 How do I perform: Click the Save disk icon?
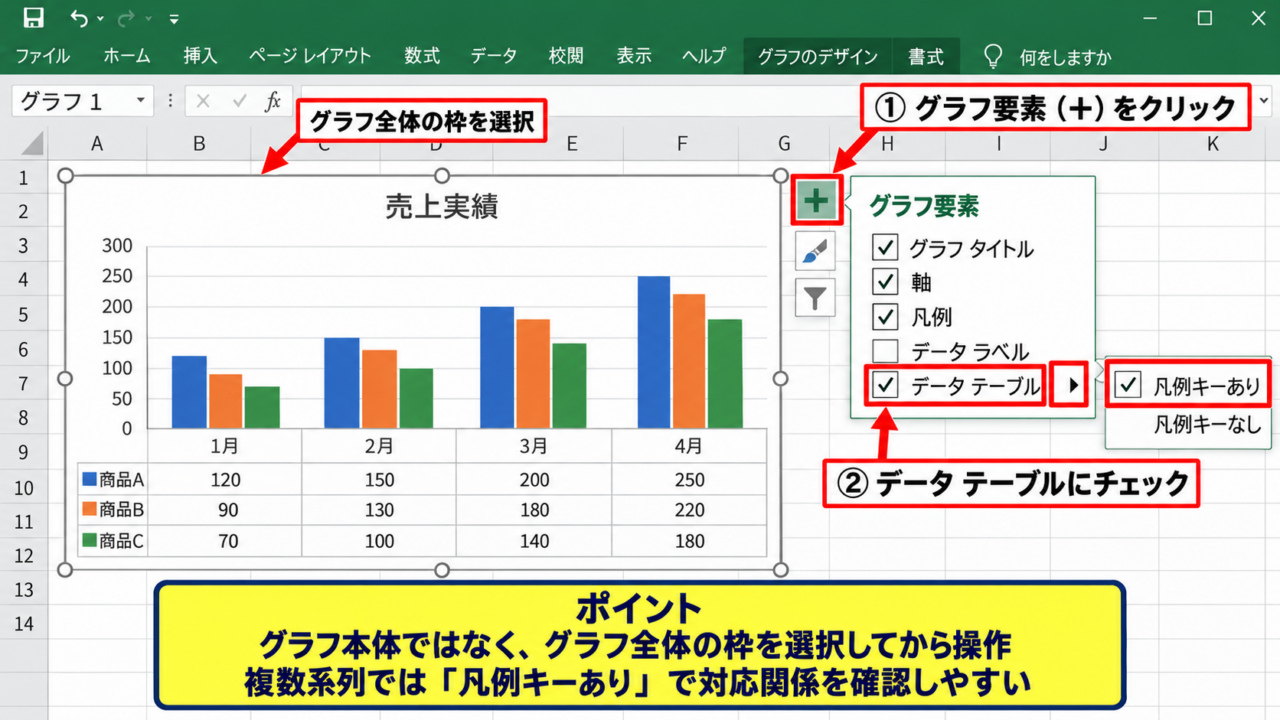click(x=33, y=18)
